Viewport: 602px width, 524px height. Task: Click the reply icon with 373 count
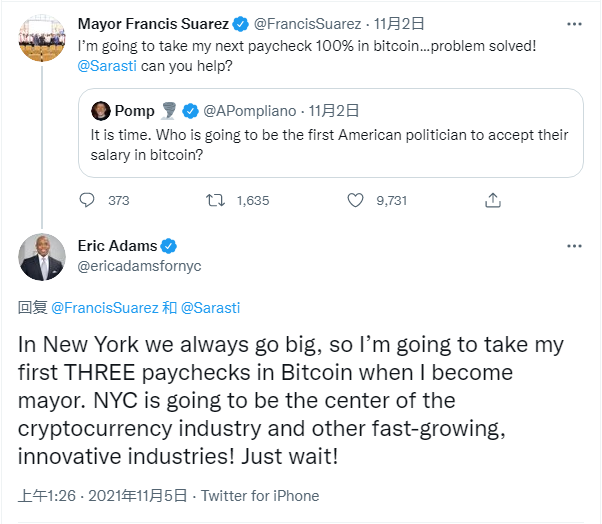tap(87, 200)
